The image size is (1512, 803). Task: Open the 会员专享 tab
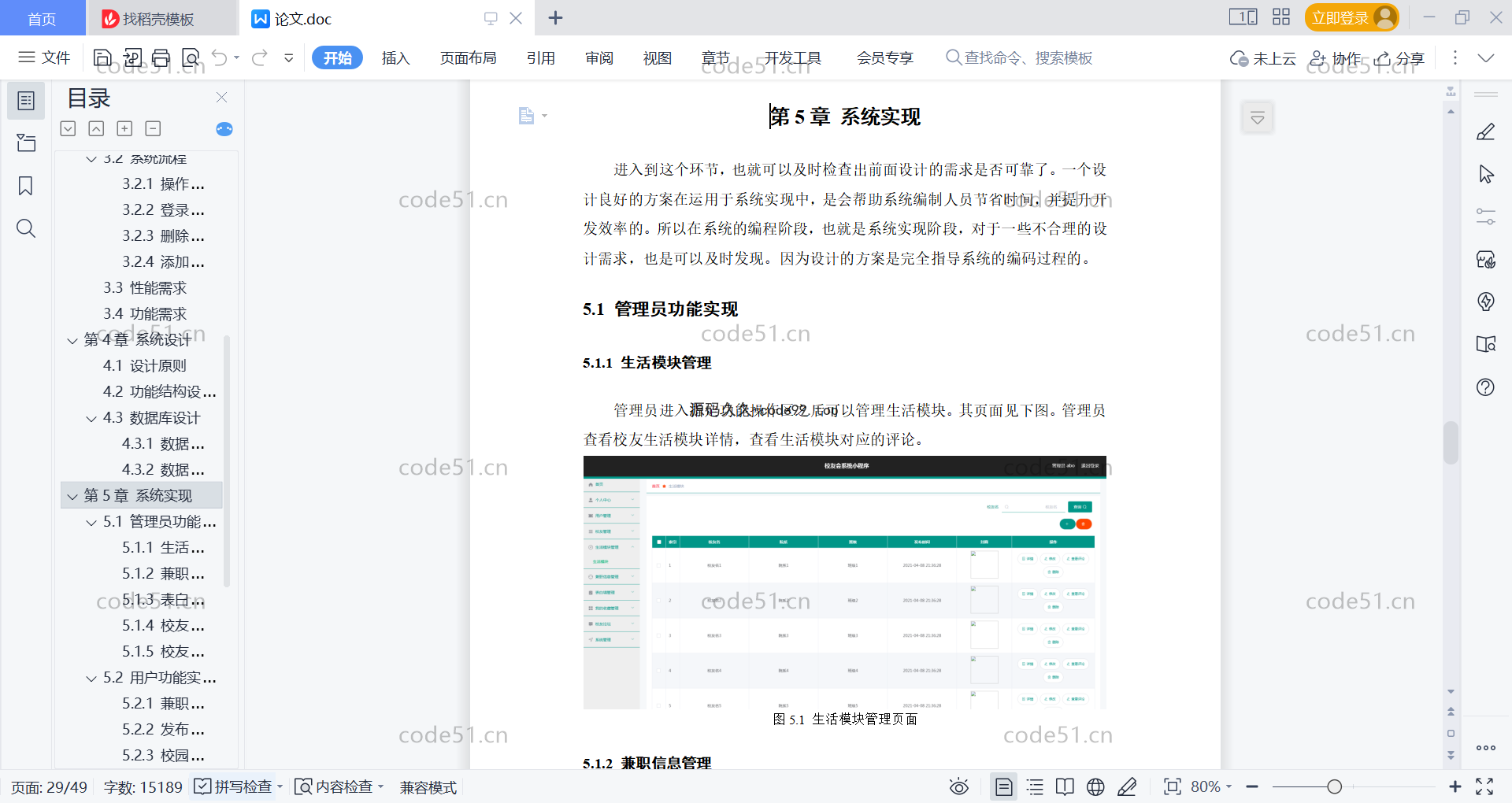pos(885,57)
